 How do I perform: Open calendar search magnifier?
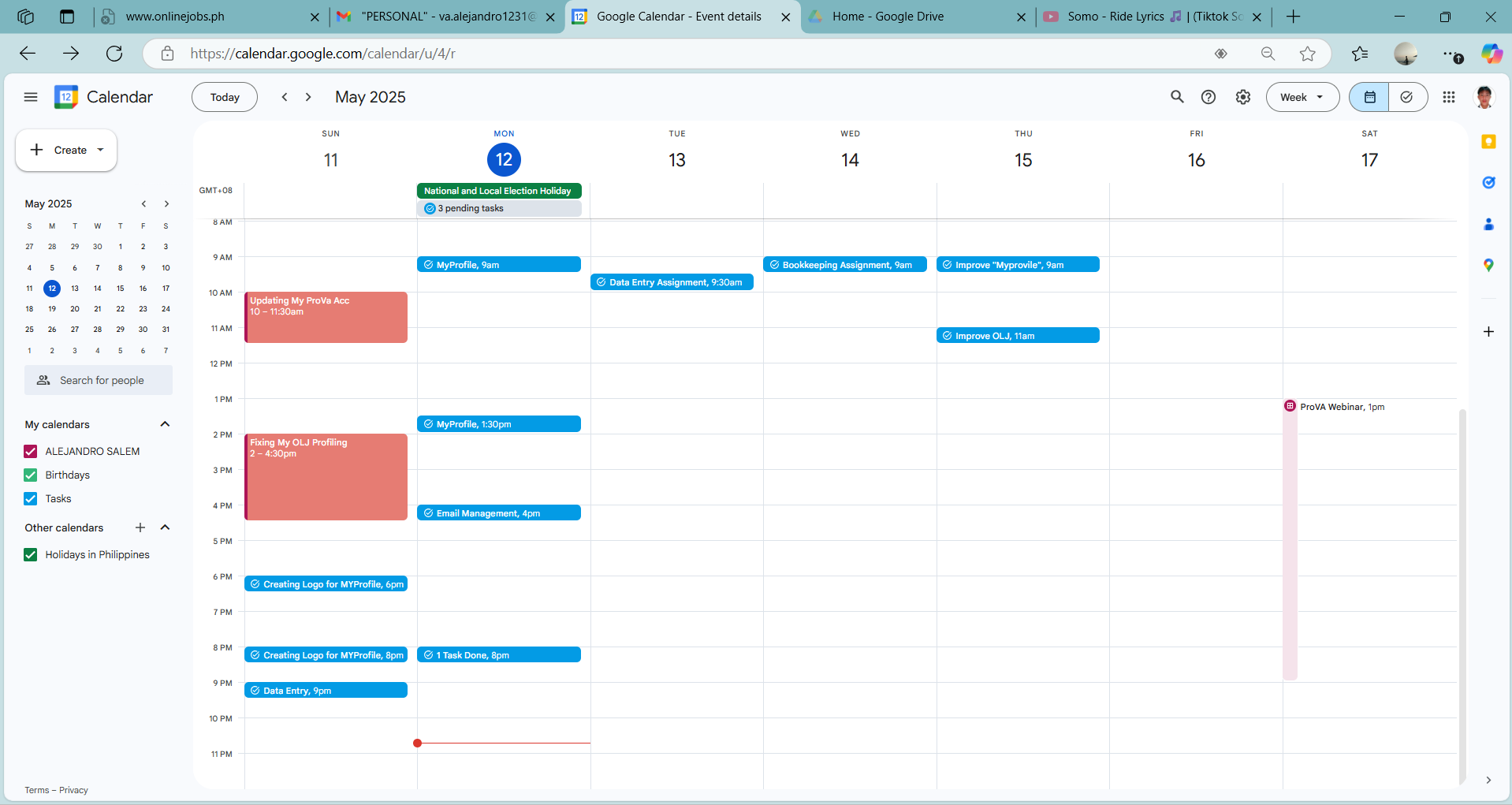coord(1177,97)
